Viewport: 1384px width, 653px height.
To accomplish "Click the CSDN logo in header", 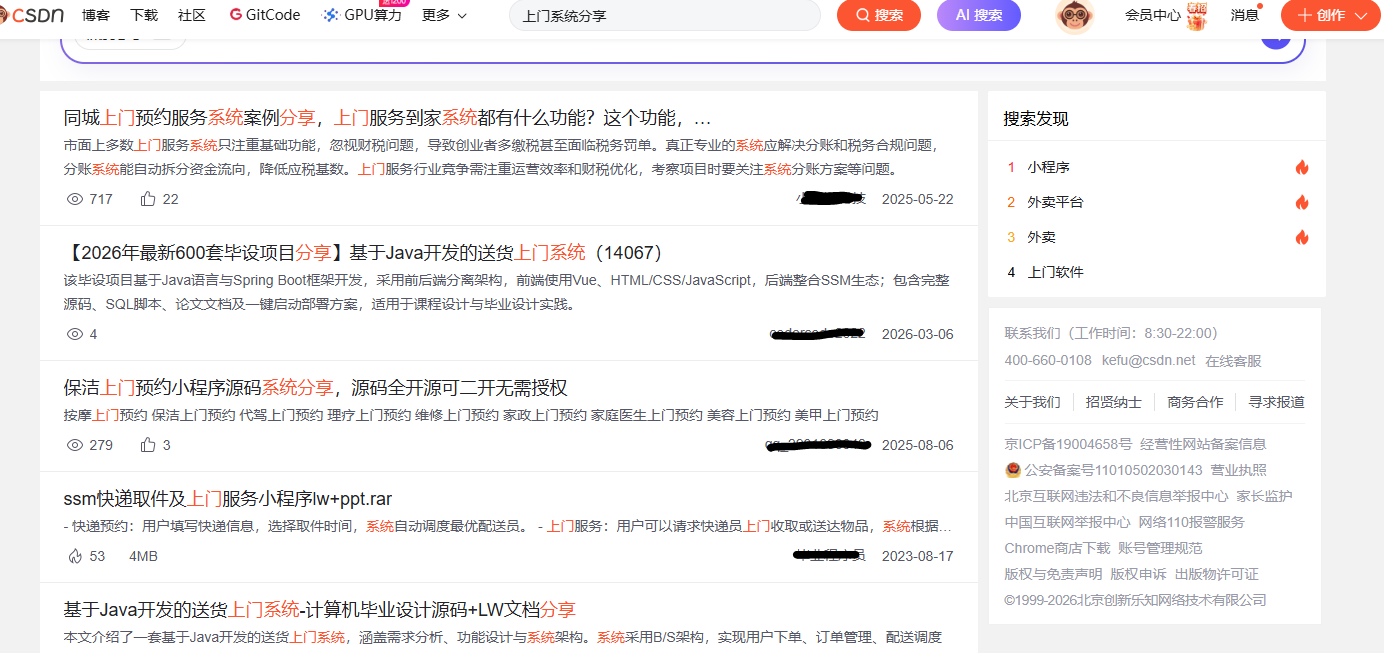I will coord(32,15).
